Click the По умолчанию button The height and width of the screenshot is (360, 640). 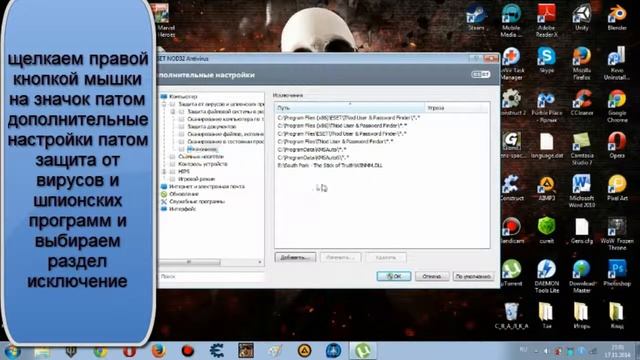point(473,276)
